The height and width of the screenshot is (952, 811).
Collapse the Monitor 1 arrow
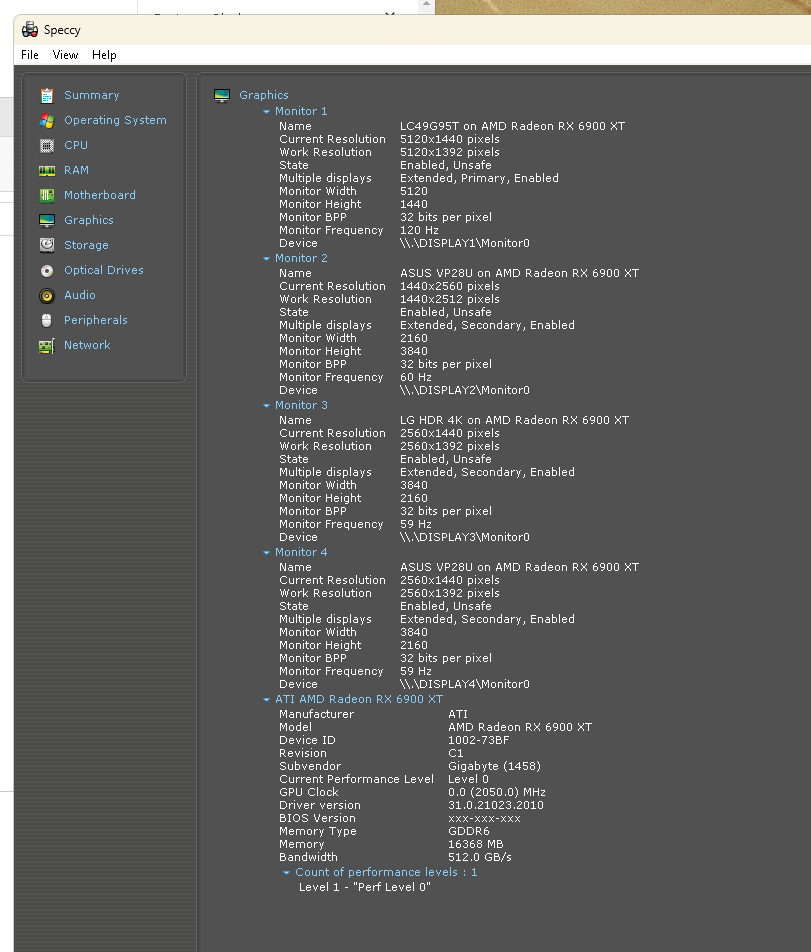point(266,112)
